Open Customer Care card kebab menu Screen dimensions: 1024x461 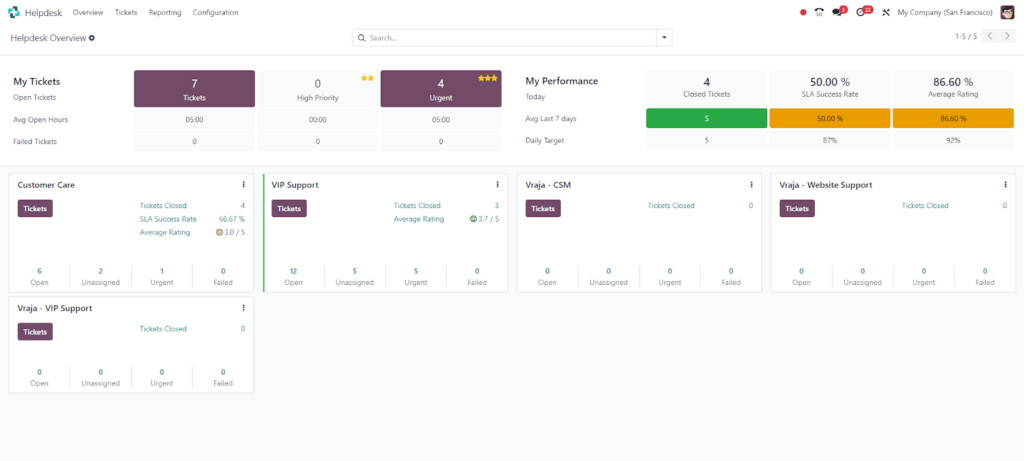243,184
